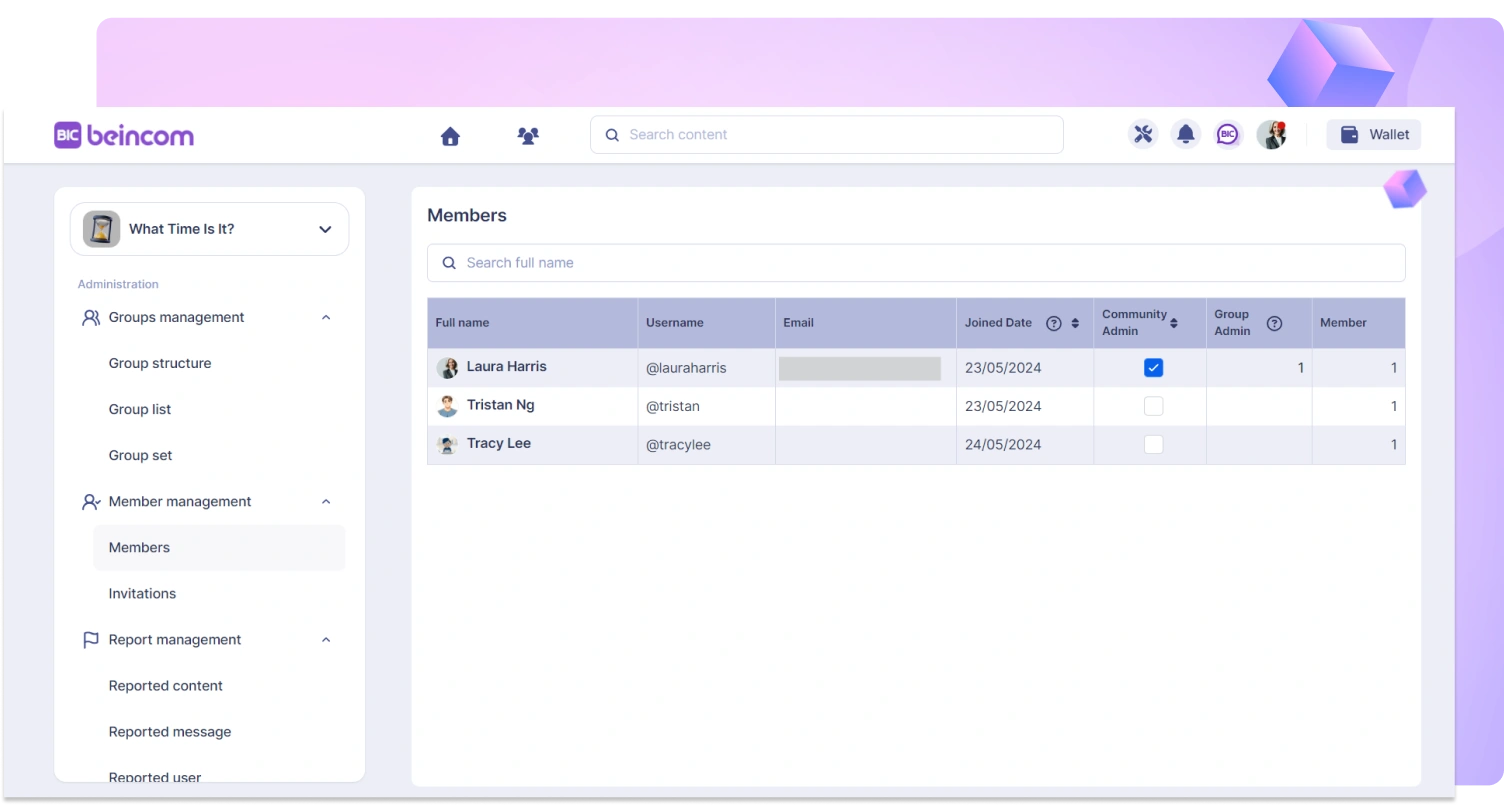The image size is (1504, 808).
Task: Click Tracy Lee's avatar
Action: pos(447,444)
